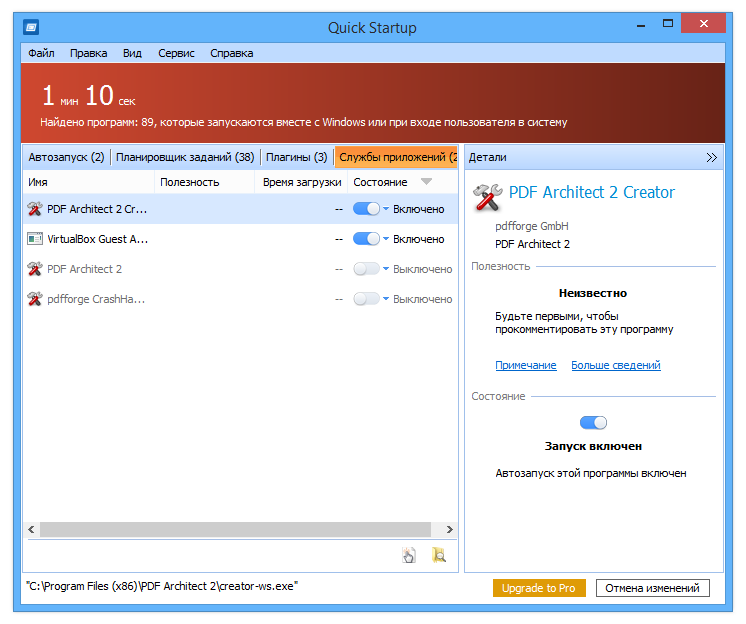
Task: Open the Сервис menu
Action: pyautogui.click(x=176, y=53)
